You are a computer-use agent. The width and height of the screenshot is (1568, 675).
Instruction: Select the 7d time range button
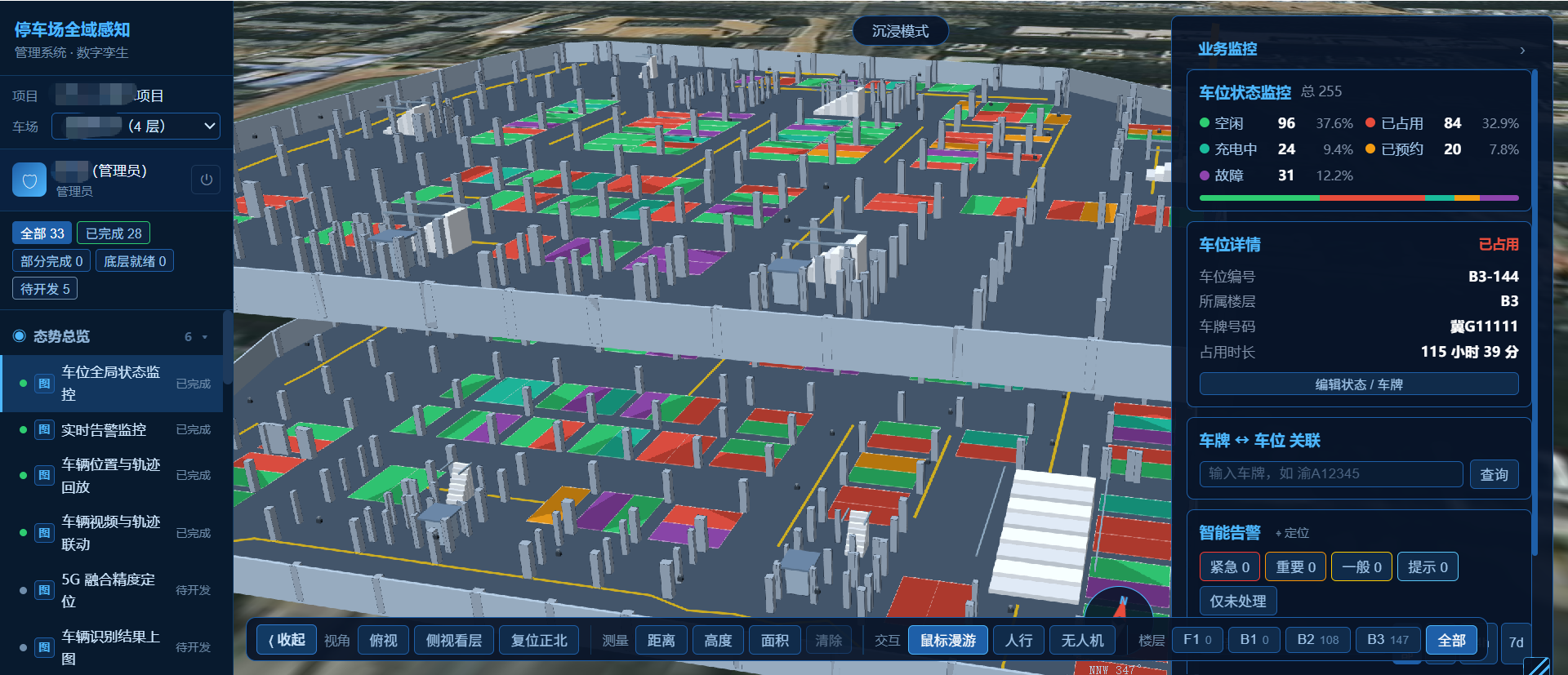click(x=1516, y=642)
